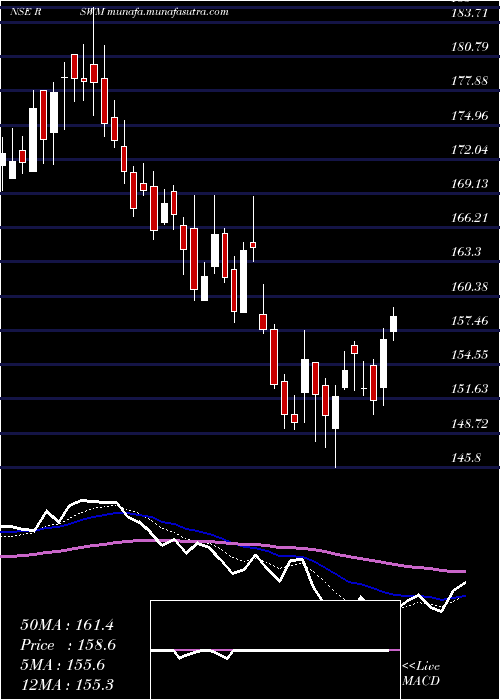Click the 5MA : 155.6 readout

coord(62,665)
